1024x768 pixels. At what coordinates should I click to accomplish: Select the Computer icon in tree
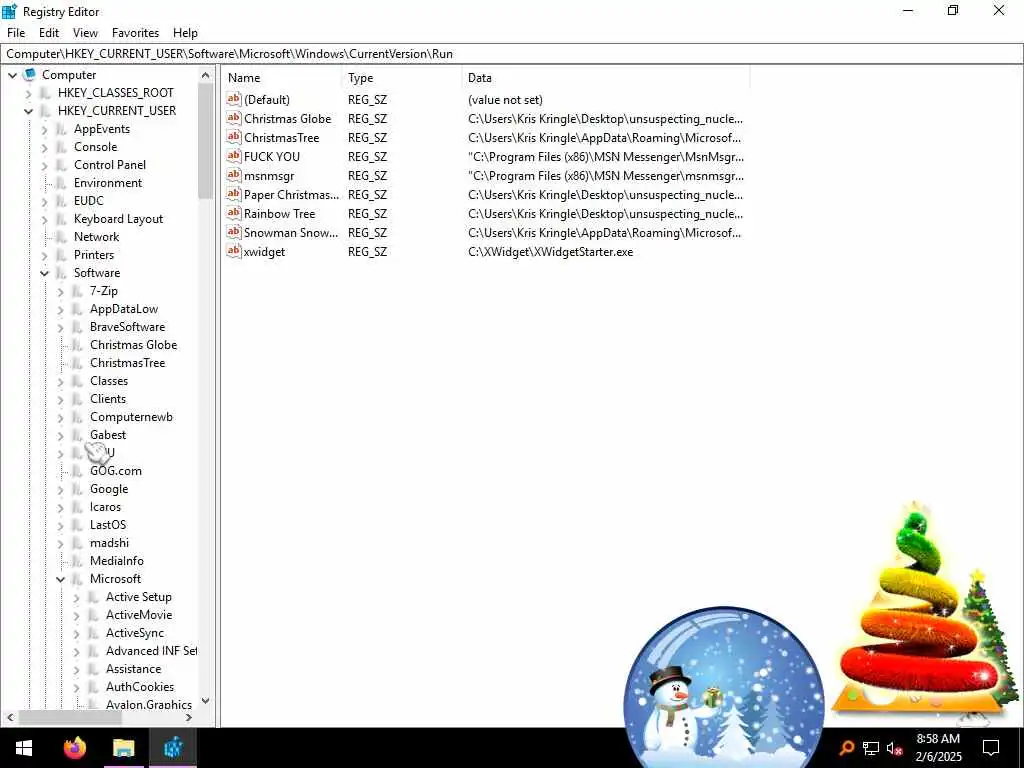[x=29, y=74]
